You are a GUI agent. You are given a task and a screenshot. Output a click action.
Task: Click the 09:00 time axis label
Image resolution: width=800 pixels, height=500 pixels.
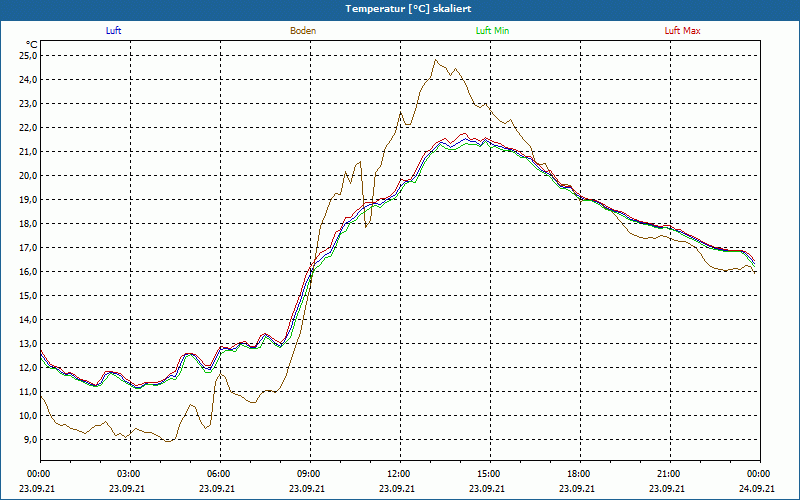(310, 474)
